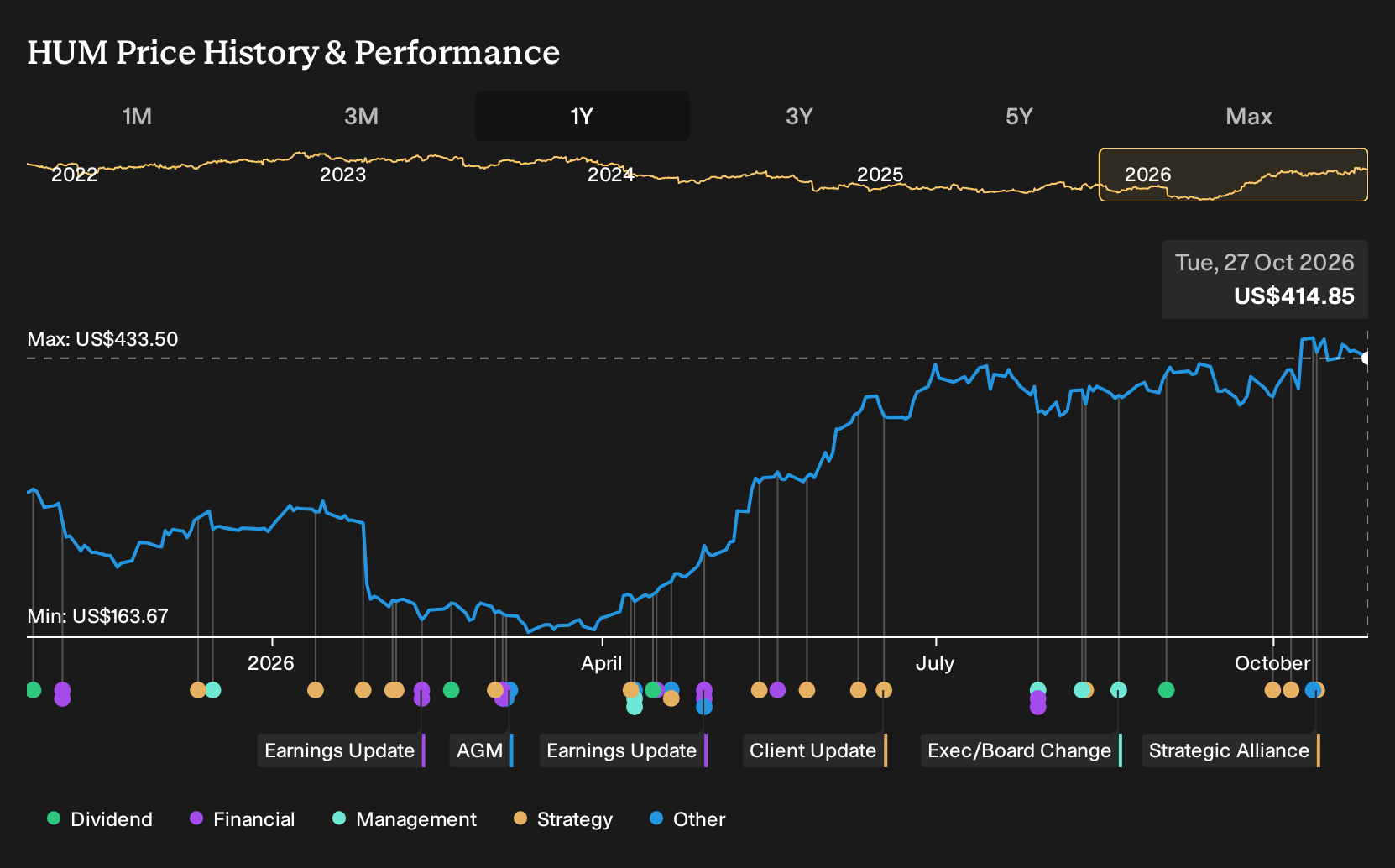Choose the 3Y price history tab
Image resolution: width=1395 pixels, height=868 pixels.
799,116
